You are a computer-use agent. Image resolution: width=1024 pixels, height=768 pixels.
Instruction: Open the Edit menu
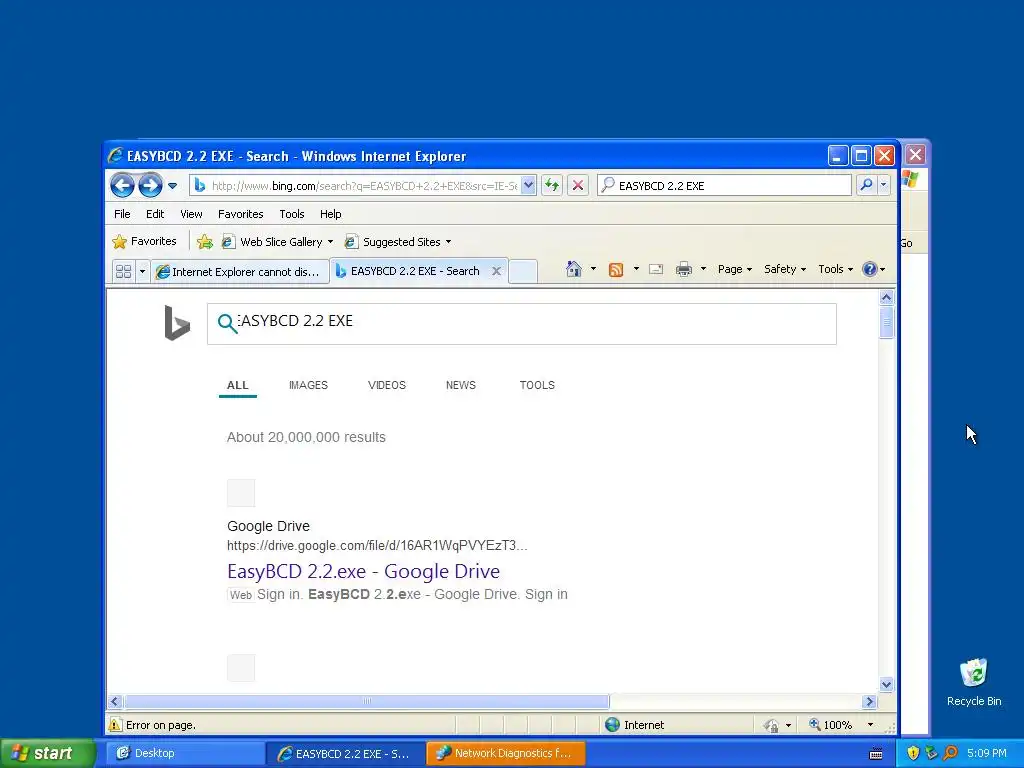(x=155, y=214)
